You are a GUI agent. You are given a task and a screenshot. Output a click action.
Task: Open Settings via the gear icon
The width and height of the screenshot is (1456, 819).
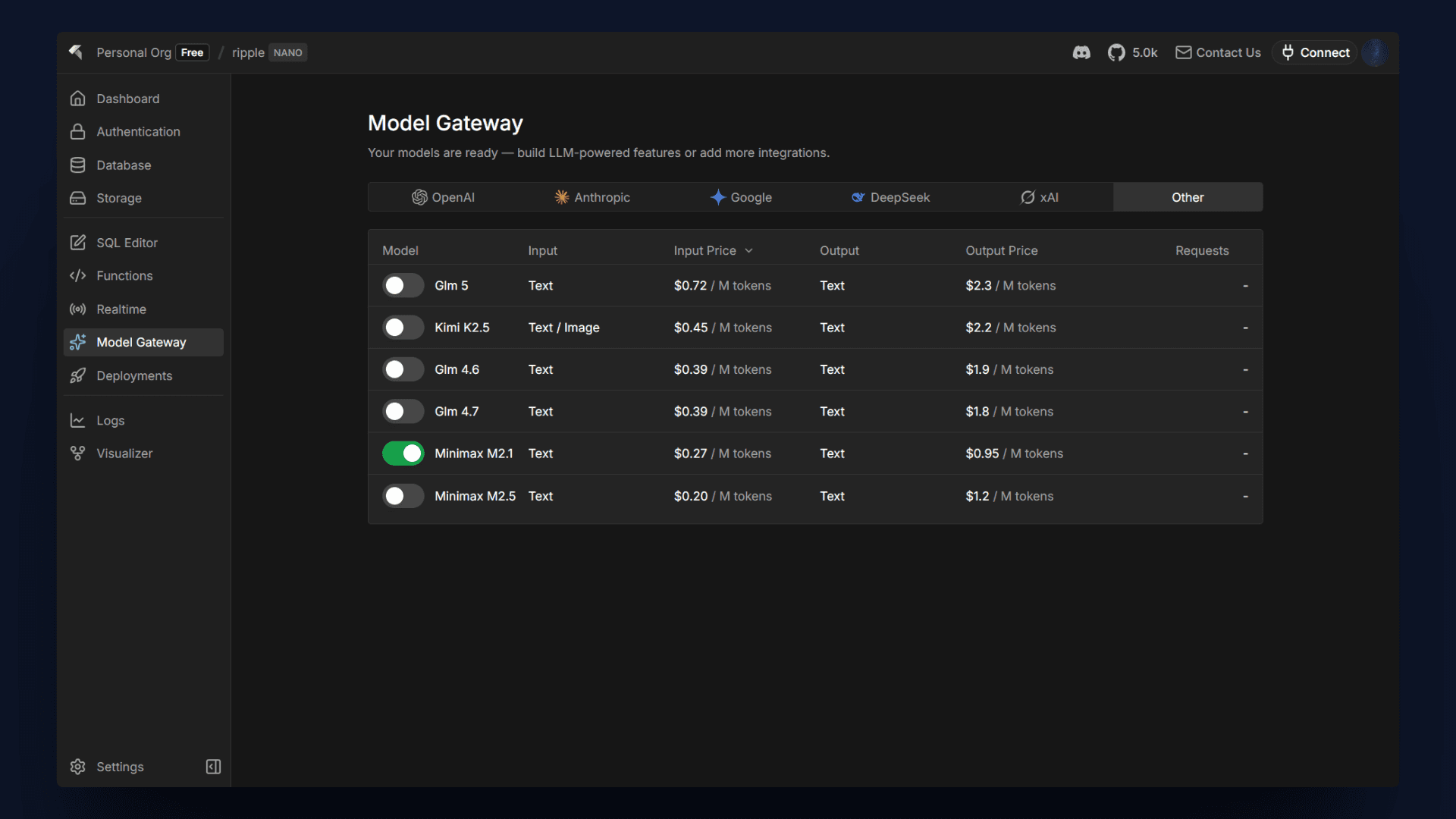click(77, 767)
